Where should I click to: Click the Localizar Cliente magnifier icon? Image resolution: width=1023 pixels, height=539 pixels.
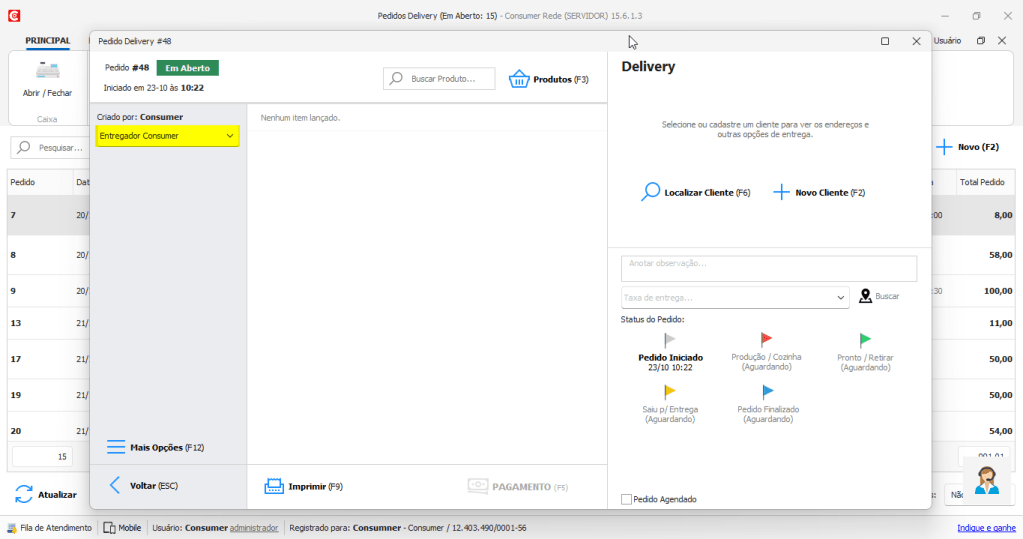tap(651, 192)
